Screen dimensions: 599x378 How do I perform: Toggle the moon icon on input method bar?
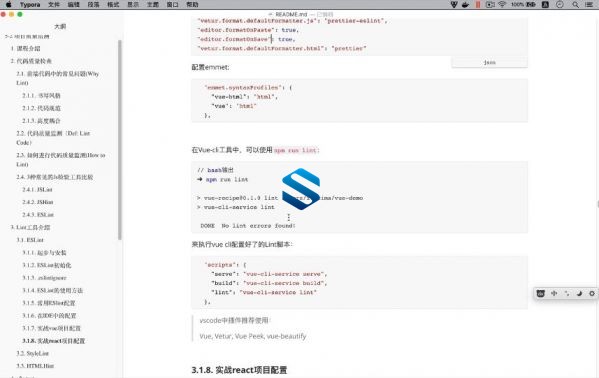point(579,294)
